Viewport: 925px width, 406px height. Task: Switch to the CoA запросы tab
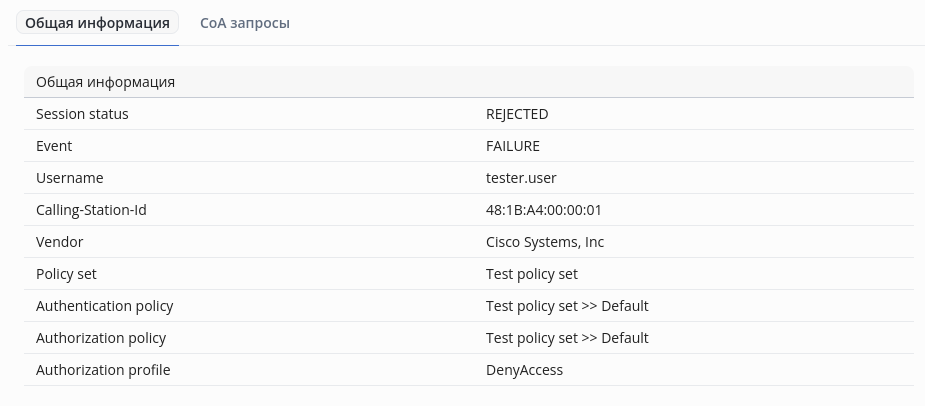point(245,23)
